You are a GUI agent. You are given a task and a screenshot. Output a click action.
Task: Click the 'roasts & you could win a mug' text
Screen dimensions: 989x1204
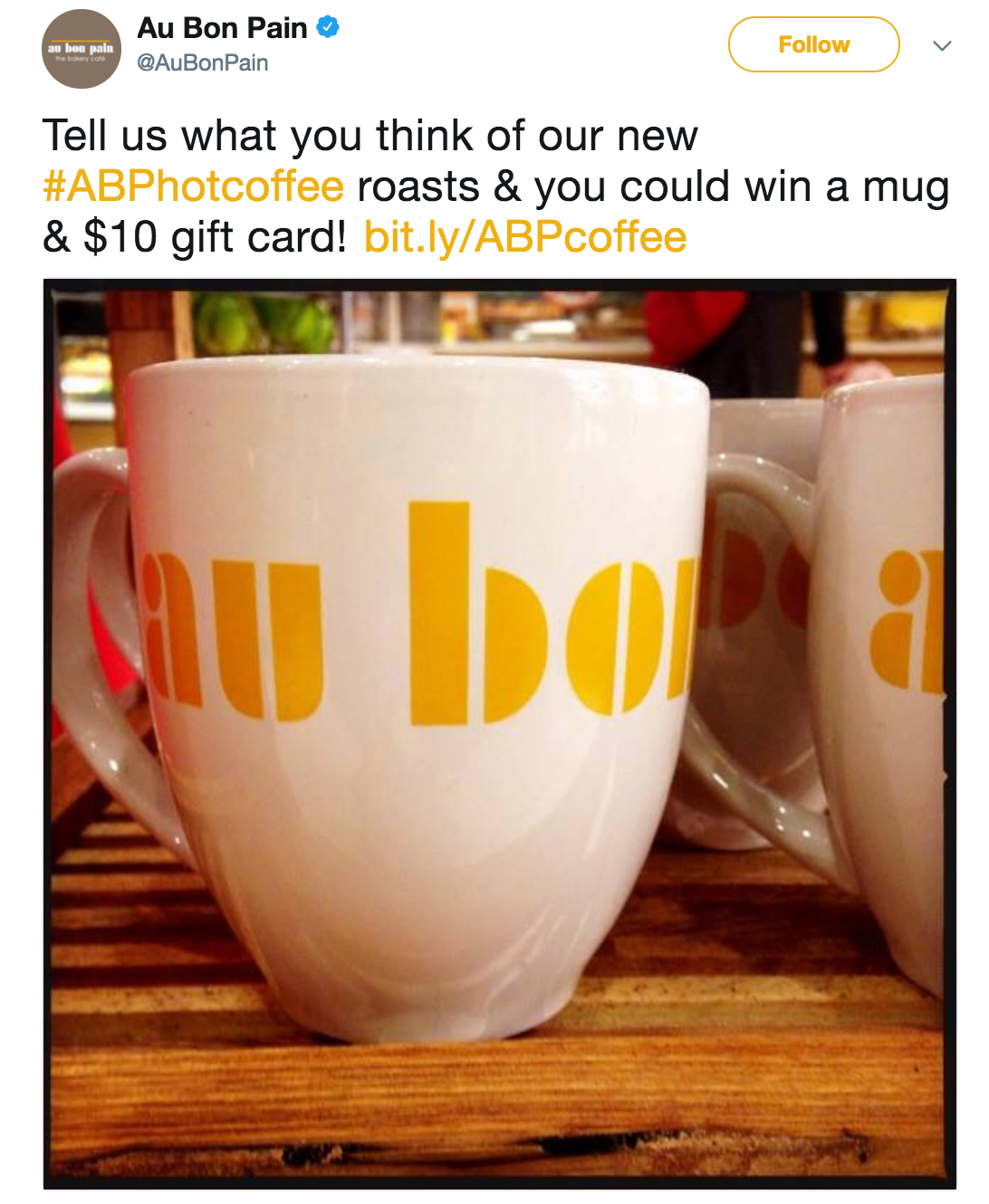(x=653, y=186)
